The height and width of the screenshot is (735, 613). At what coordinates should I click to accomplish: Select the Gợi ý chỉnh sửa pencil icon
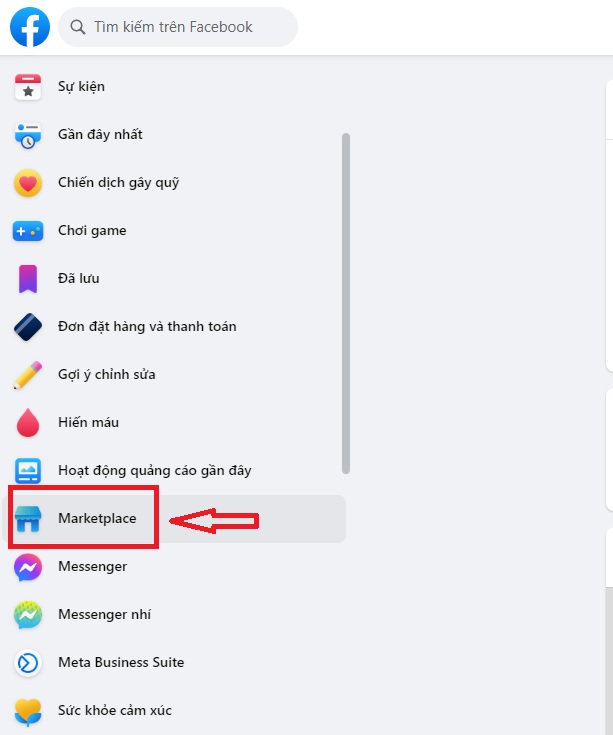click(x=28, y=375)
